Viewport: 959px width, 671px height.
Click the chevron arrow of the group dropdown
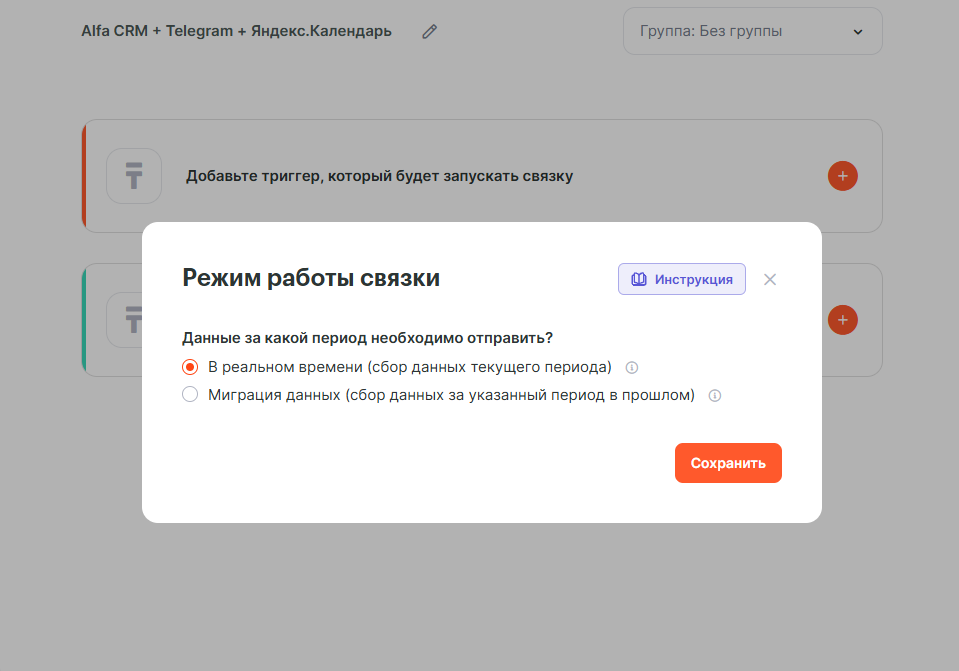[858, 32]
